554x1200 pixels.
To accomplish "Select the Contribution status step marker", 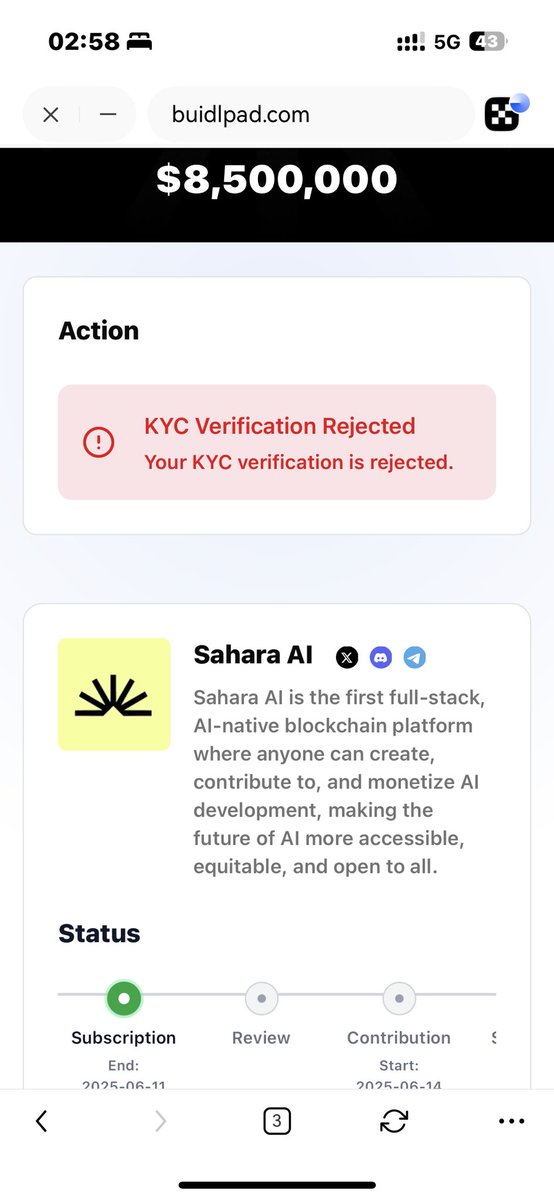I will 399,997.
